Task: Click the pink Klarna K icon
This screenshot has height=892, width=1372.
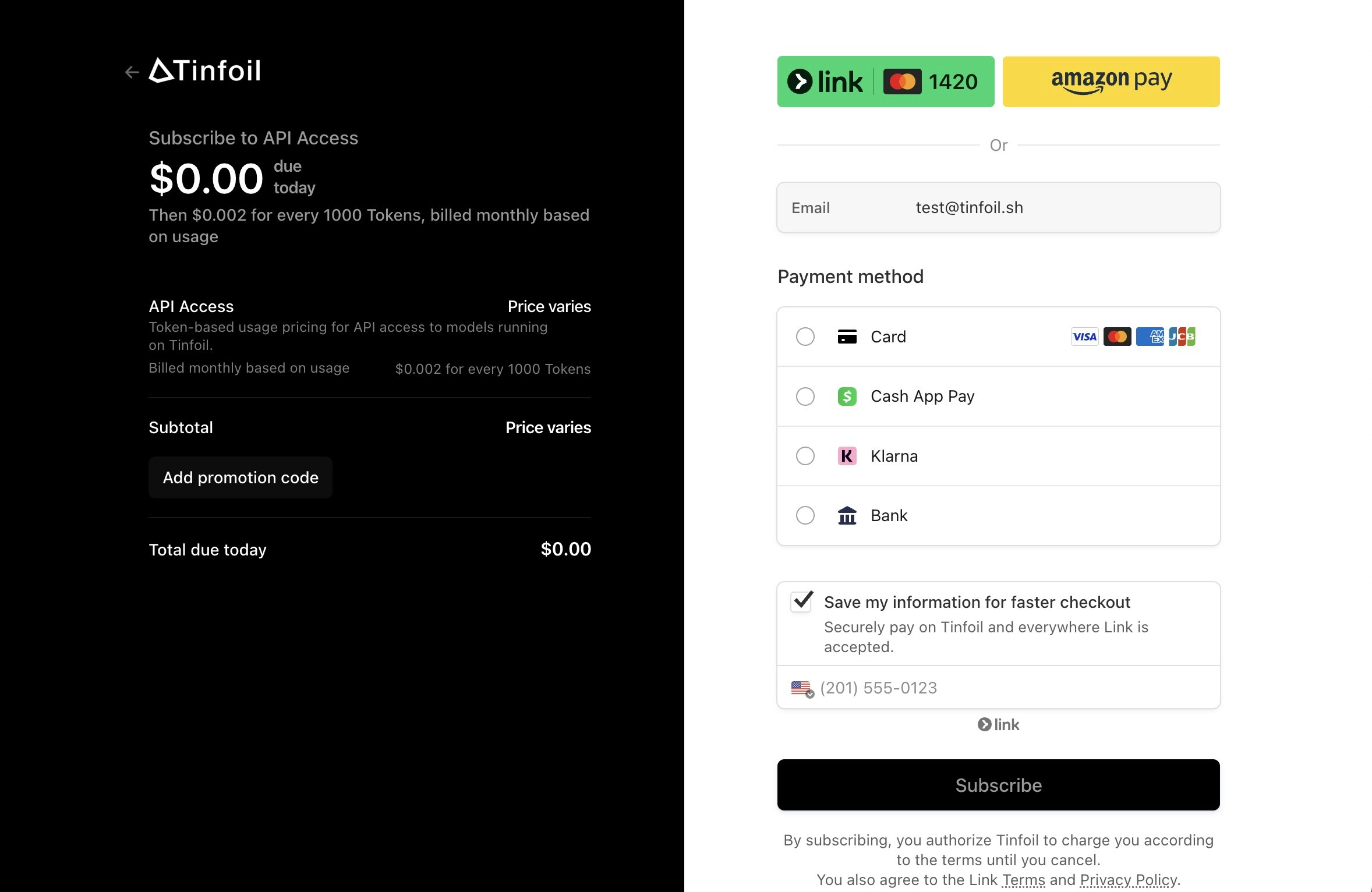Action: tap(847, 456)
